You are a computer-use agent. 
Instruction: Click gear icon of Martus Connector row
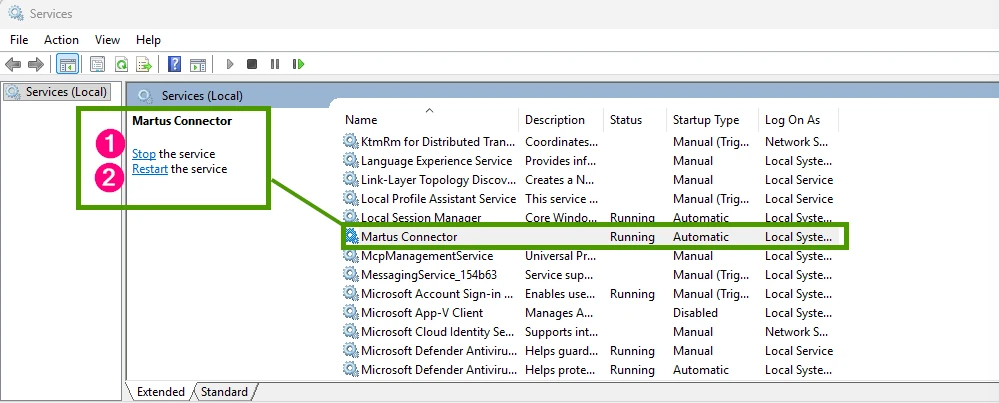[351, 237]
